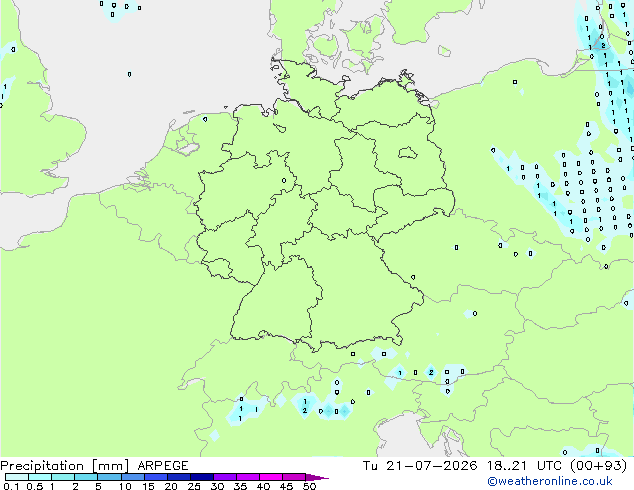
Task: Click the '(00+93)' forecast offset
Action: 598,466
